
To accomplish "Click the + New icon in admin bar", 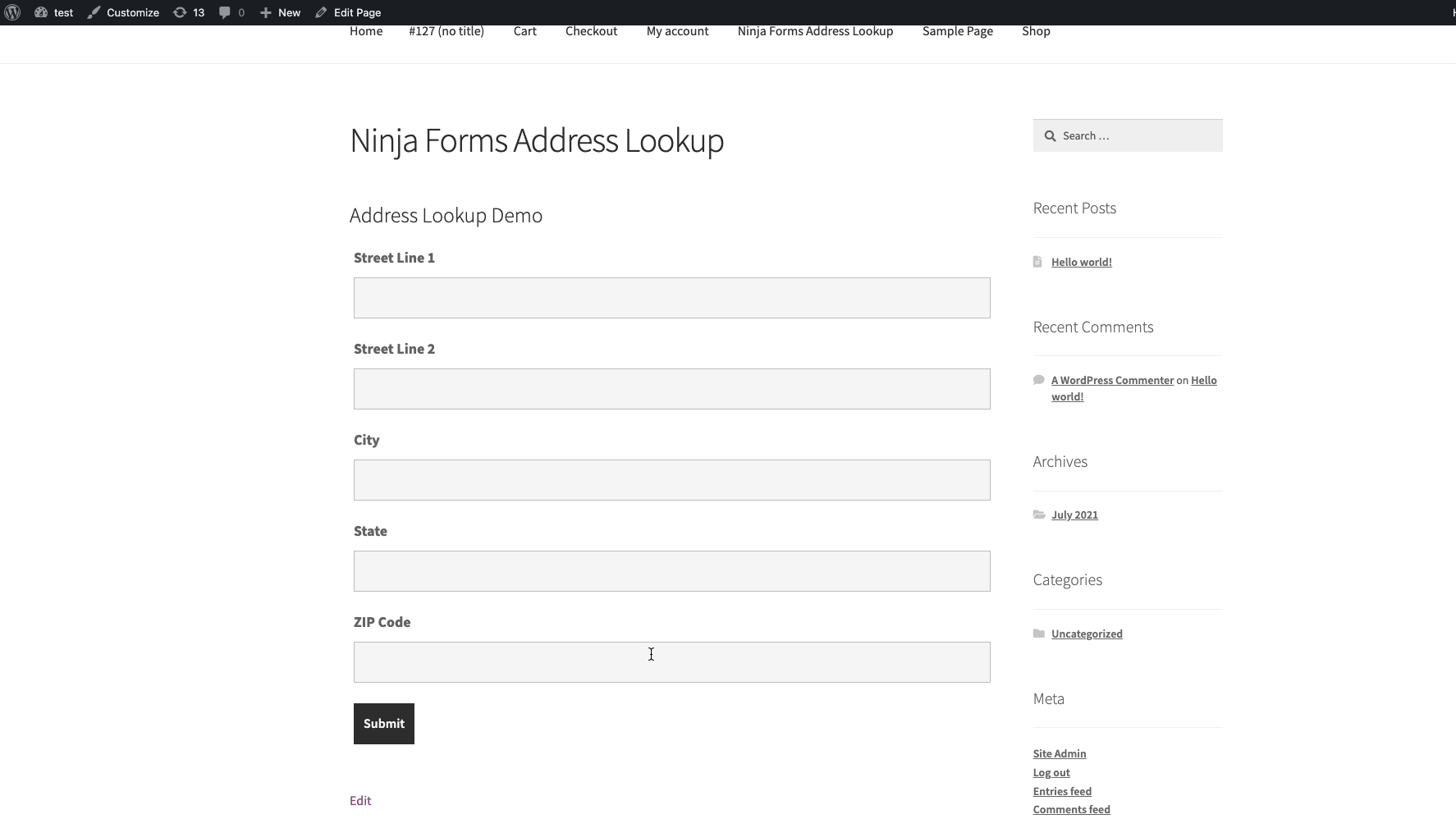I will point(266,12).
